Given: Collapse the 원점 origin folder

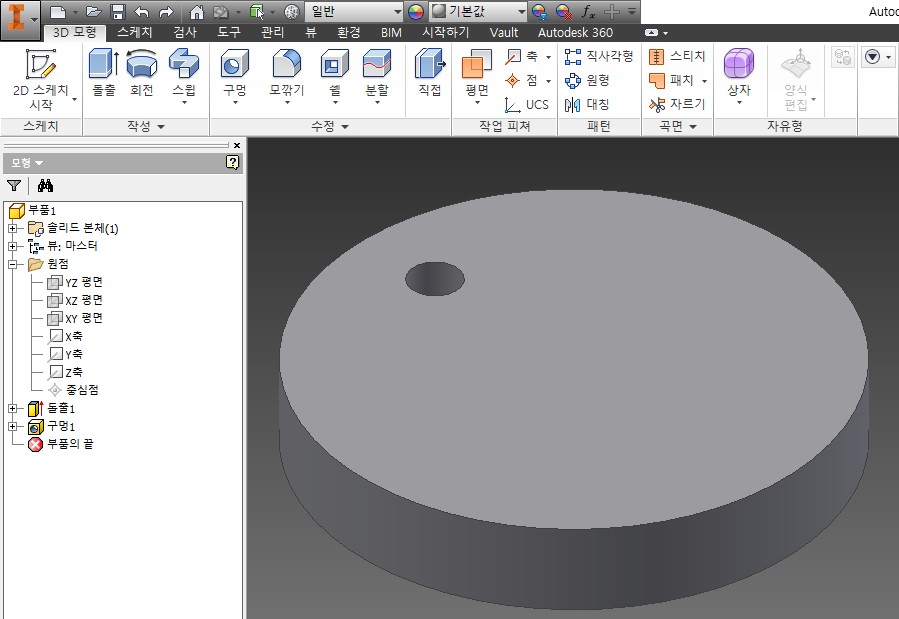Looking at the screenshot, I should pos(13,264).
